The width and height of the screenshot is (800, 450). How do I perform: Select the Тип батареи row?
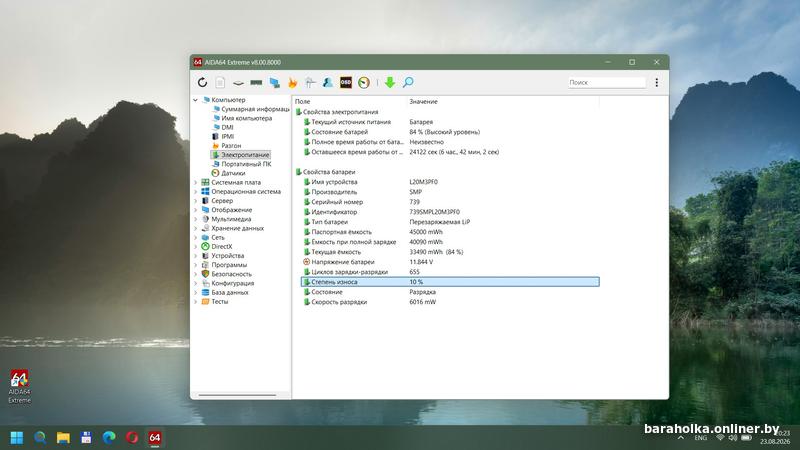tap(451, 222)
